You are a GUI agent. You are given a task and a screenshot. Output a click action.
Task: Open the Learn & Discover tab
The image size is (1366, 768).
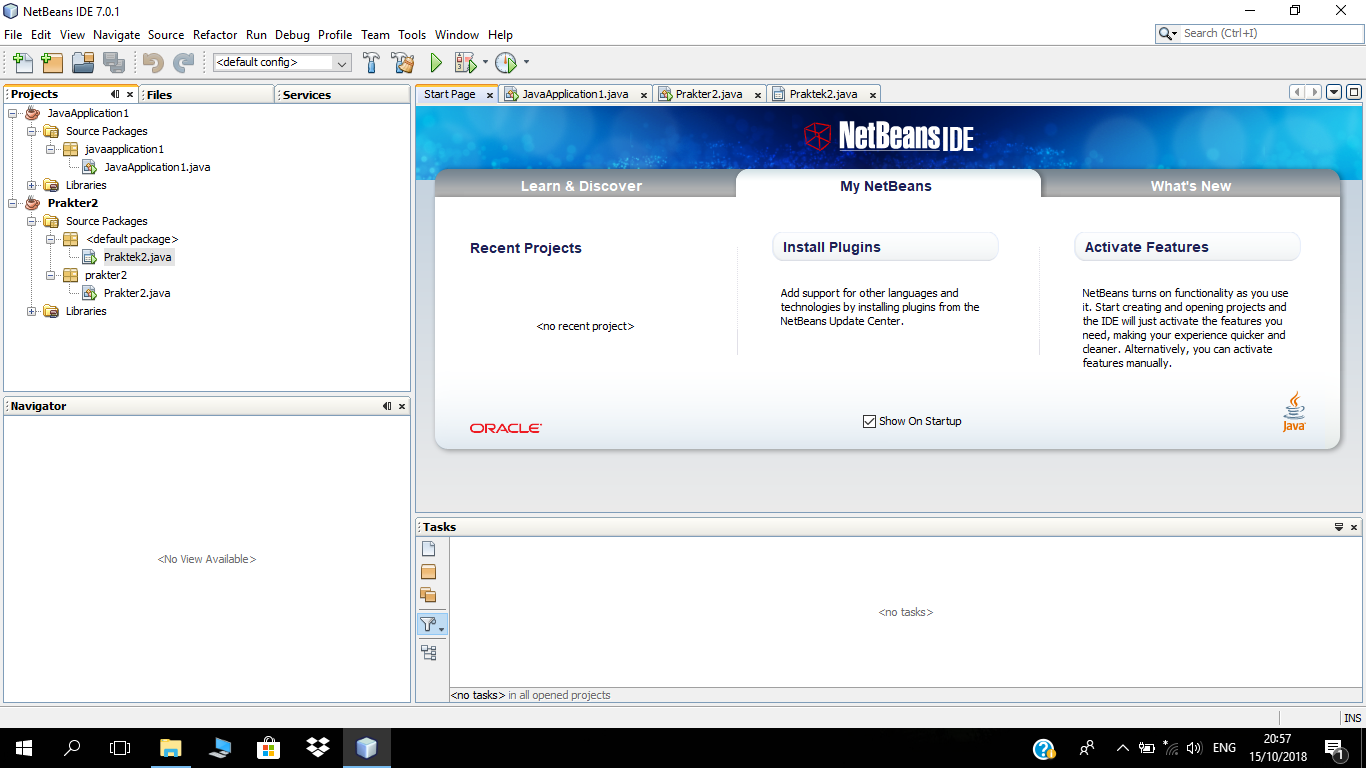click(582, 186)
